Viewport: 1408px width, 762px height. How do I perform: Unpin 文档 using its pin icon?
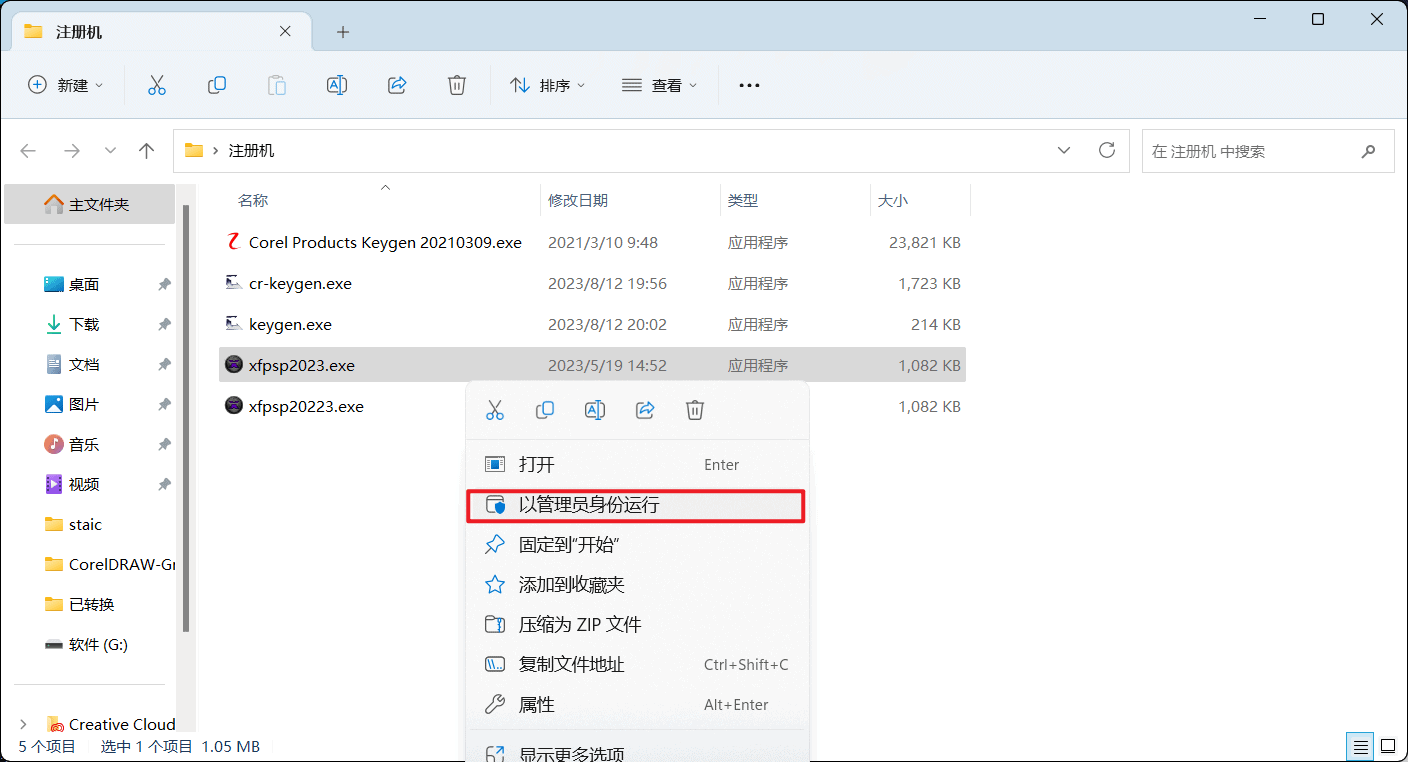click(x=164, y=364)
